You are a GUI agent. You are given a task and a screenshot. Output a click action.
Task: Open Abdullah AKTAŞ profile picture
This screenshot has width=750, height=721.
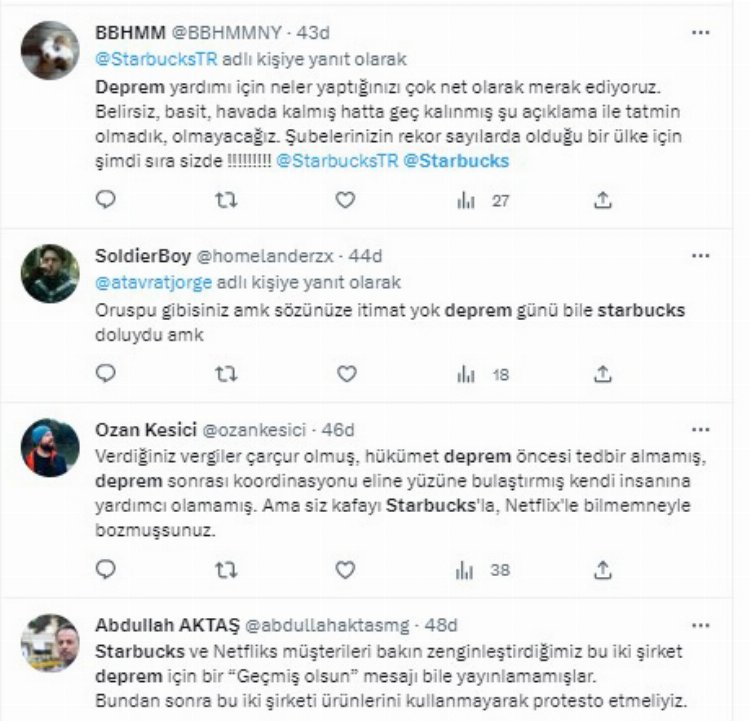pyautogui.click(x=50, y=643)
